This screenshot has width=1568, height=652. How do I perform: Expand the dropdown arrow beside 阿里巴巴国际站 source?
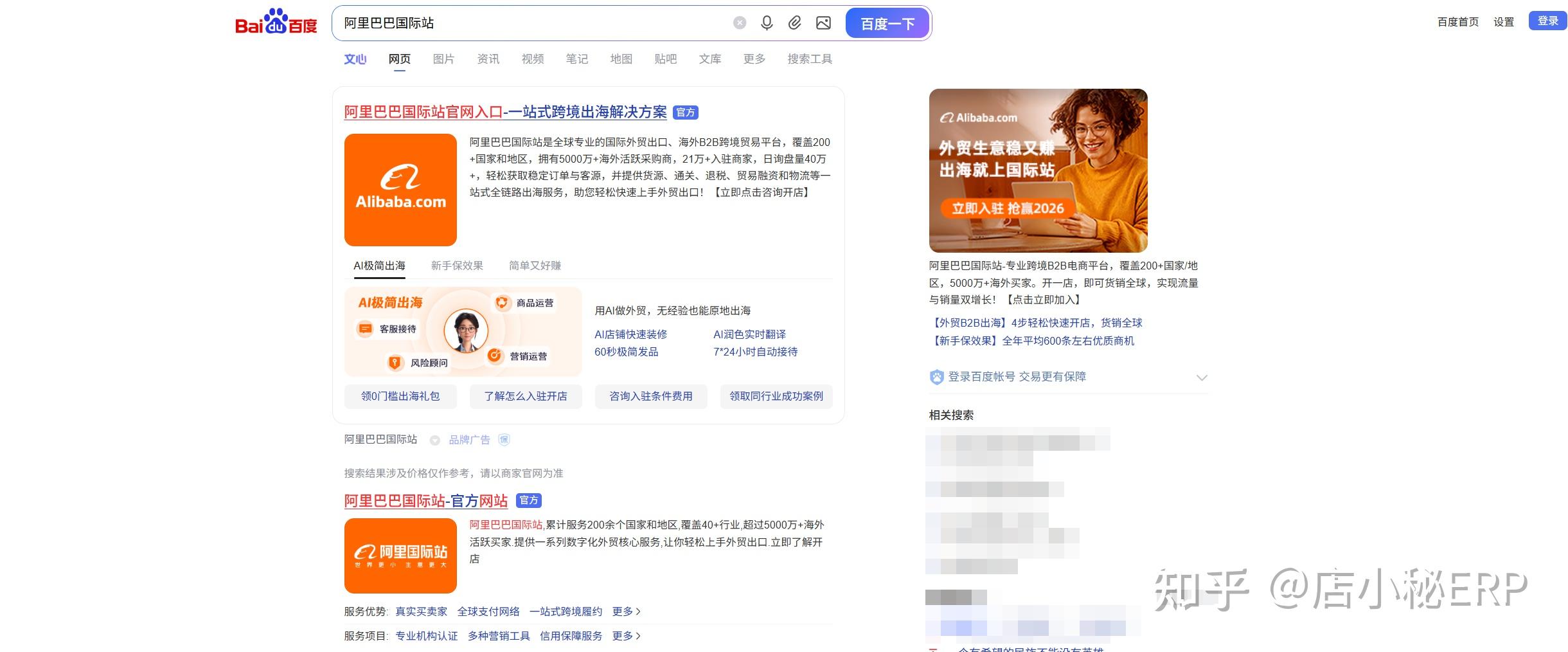click(x=435, y=440)
